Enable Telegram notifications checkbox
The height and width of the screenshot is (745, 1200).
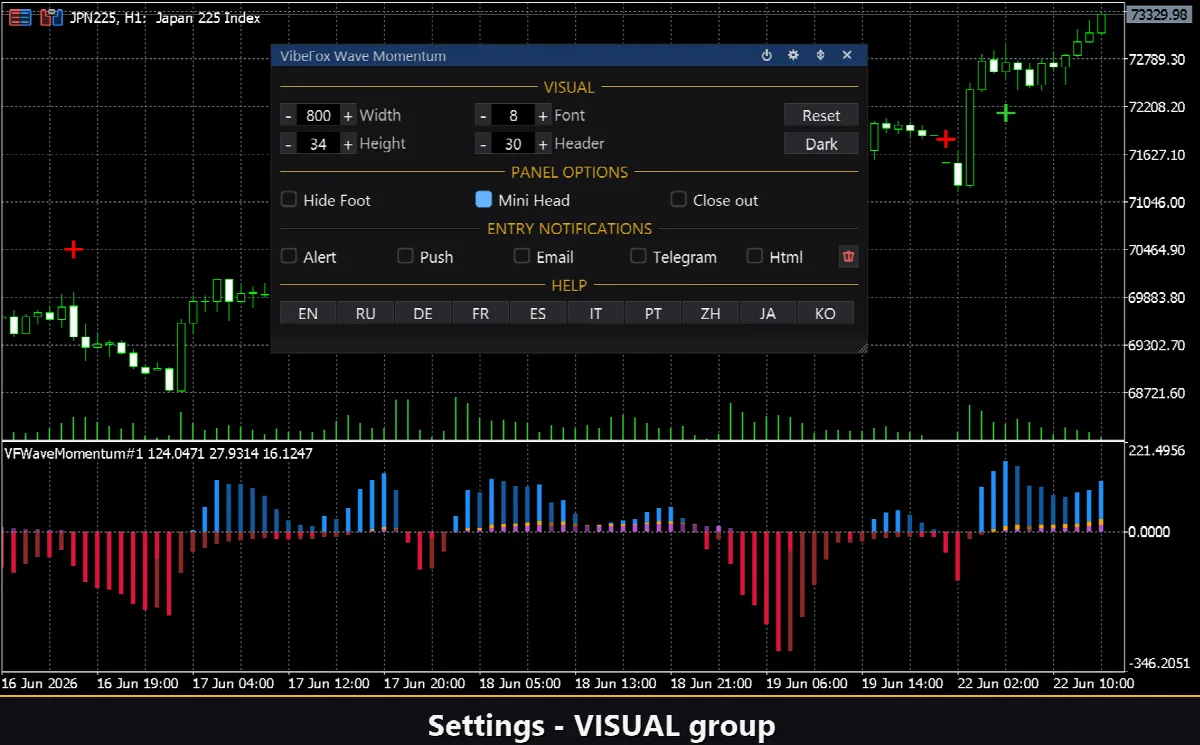638,257
